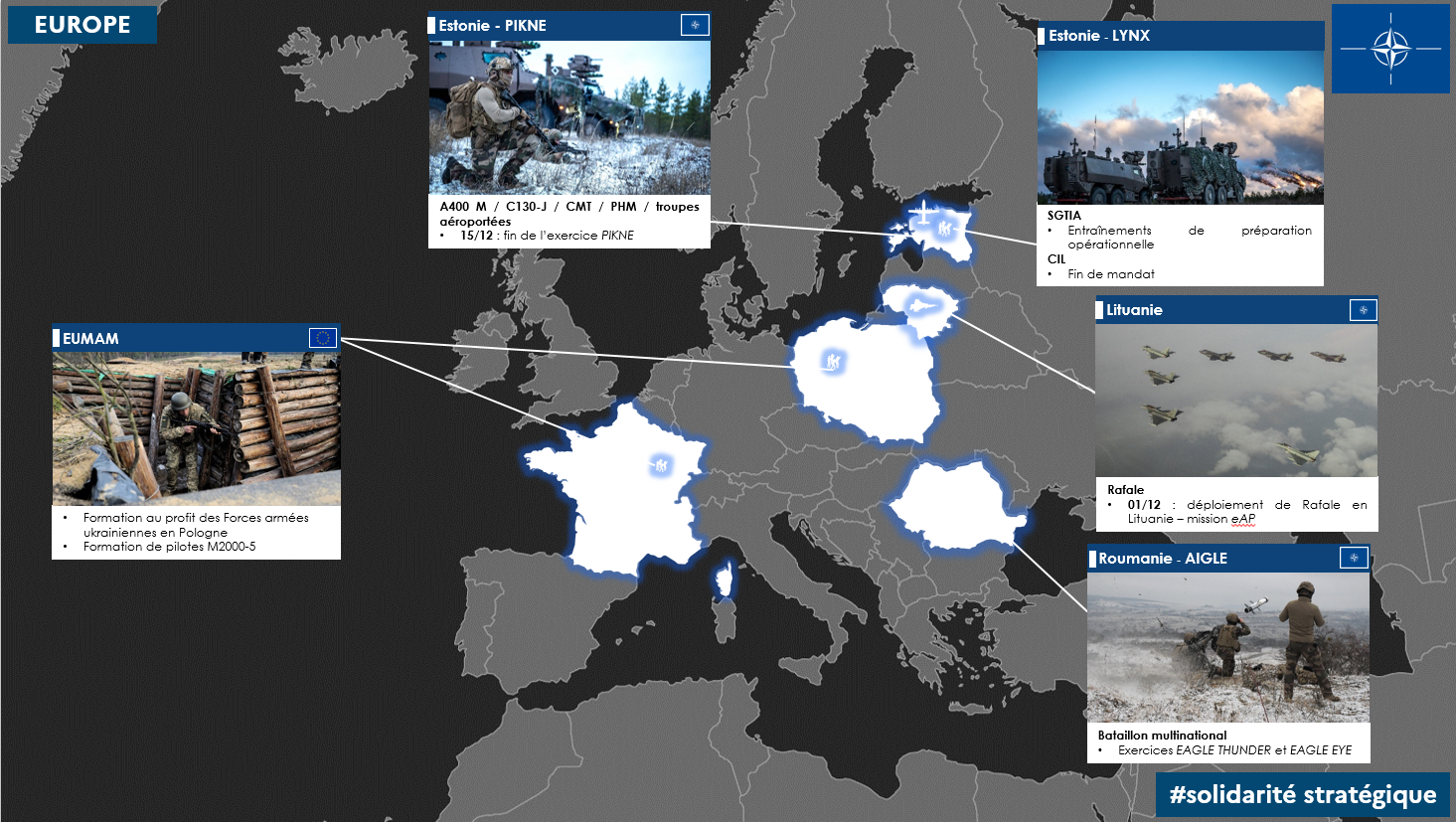1456x822 pixels.
Task: Click the NATO flag in Lituanie header
Action: [1363, 310]
